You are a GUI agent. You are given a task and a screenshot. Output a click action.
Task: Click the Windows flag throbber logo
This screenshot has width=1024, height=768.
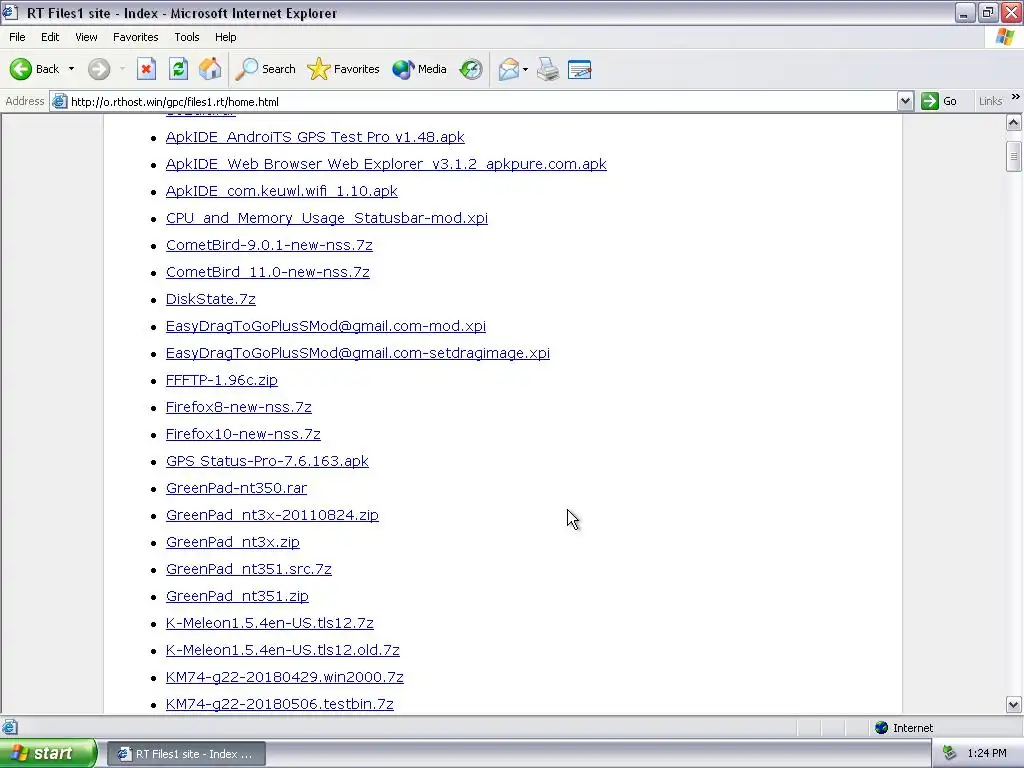pos(1005,37)
